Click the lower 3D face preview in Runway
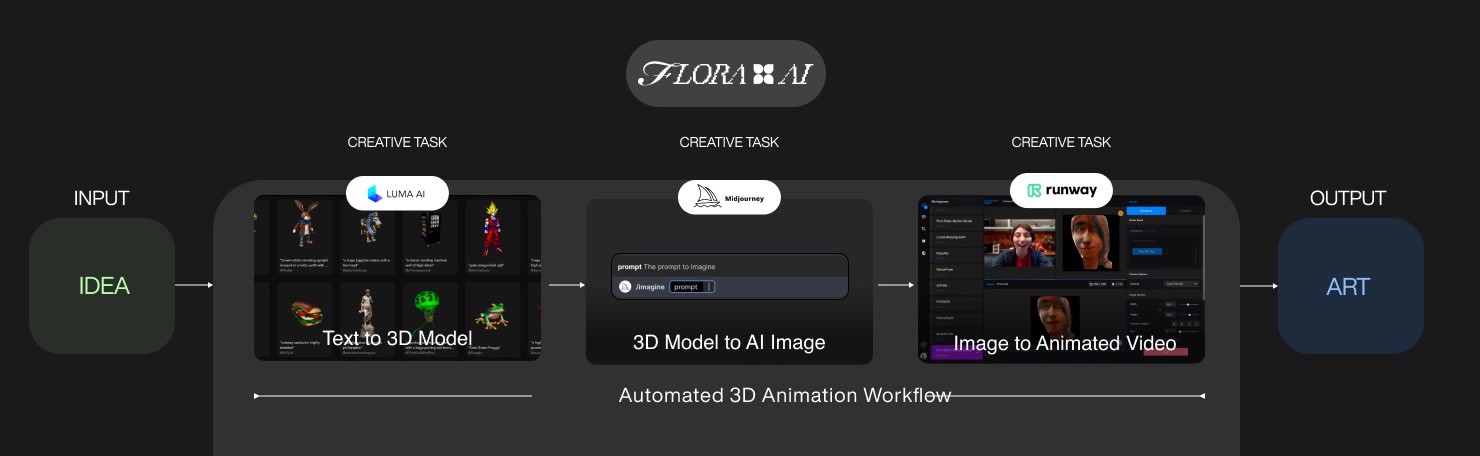This screenshot has width=1480, height=456. (1055, 318)
